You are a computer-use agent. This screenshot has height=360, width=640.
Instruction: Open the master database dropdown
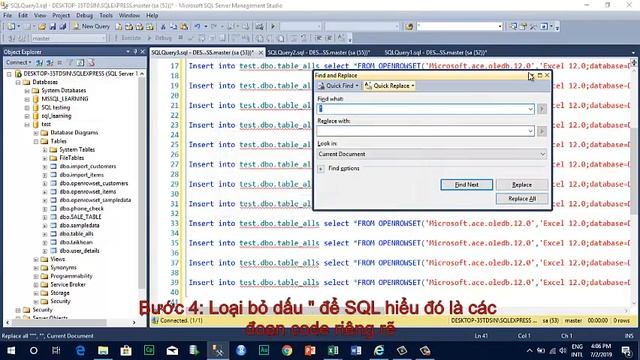coord(68,38)
